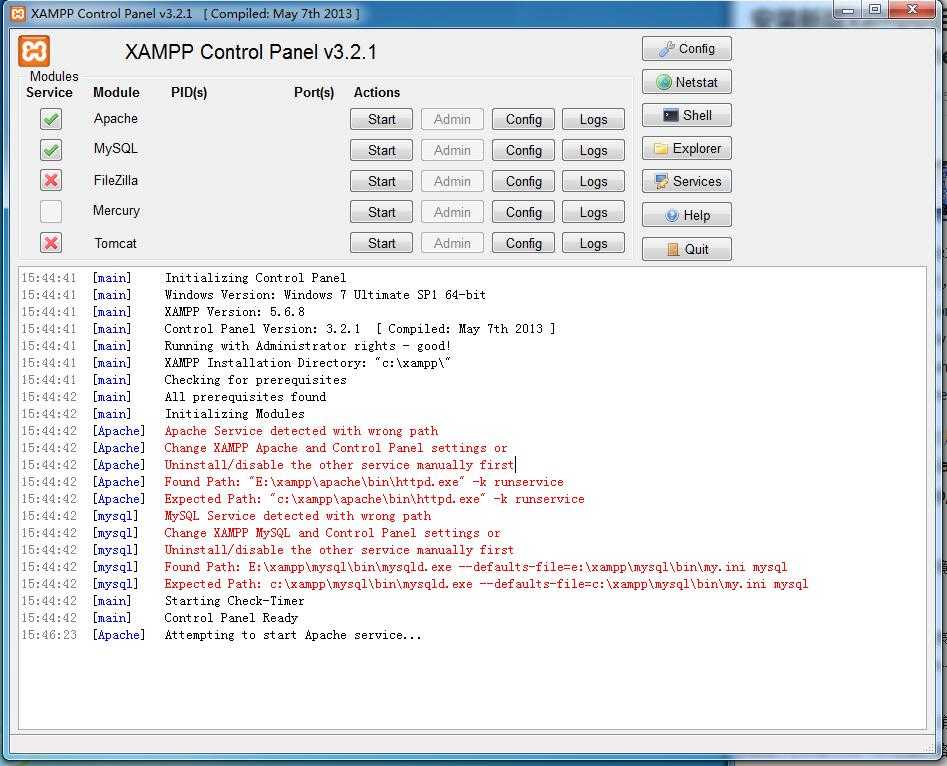Open the Mercury Logs menu
Image resolution: width=947 pixels, height=766 pixels.
(x=593, y=213)
